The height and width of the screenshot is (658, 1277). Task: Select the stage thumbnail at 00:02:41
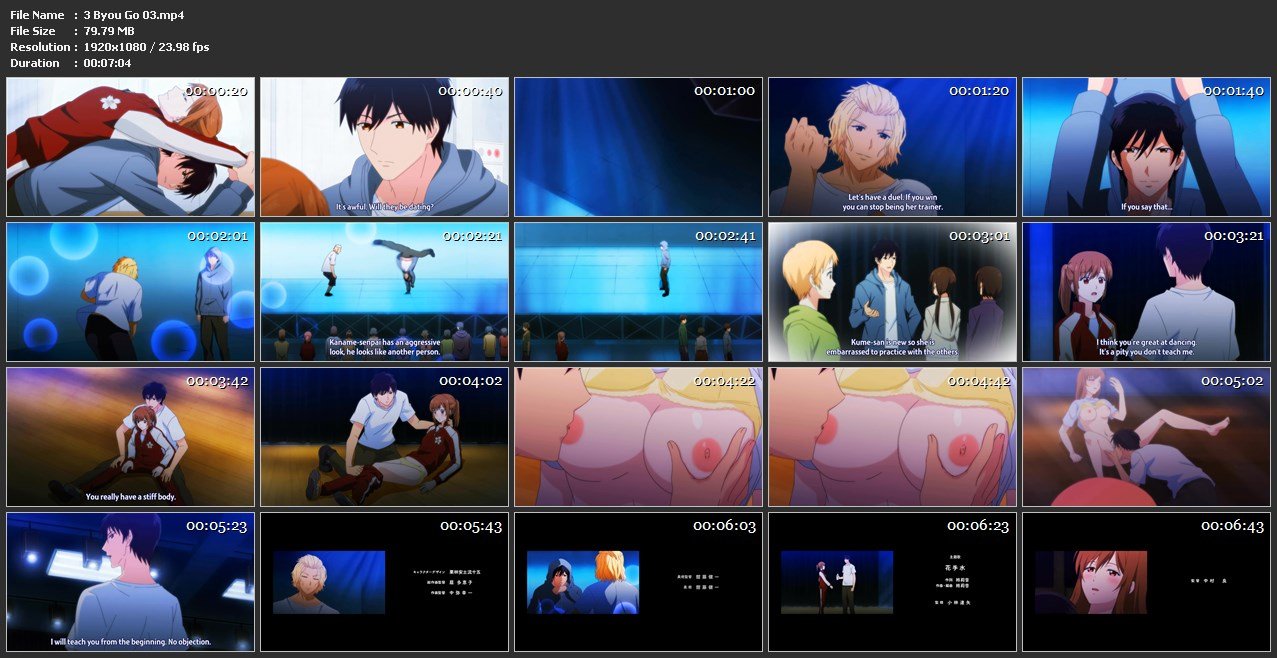pyautogui.click(x=638, y=292)
